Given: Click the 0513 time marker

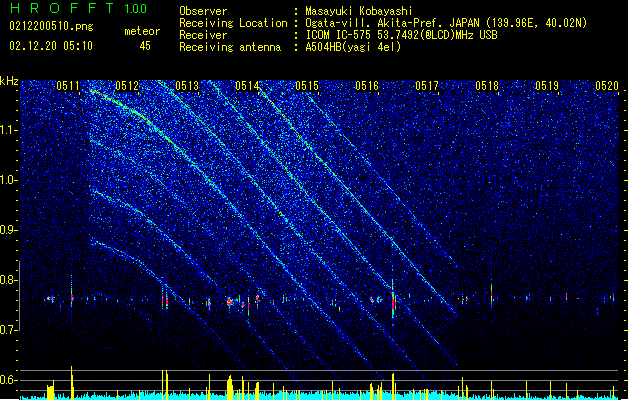Looking at the screenshot, I should [187, 86].
